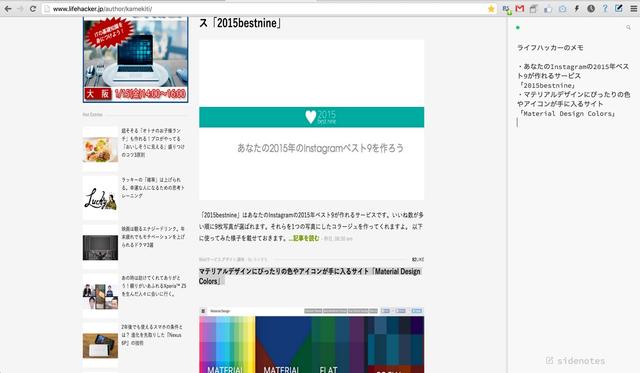The width and height of the screenshot is (640, 373).
Task: Open the Gmail extension icon
Action: click(x=520, y=9)
